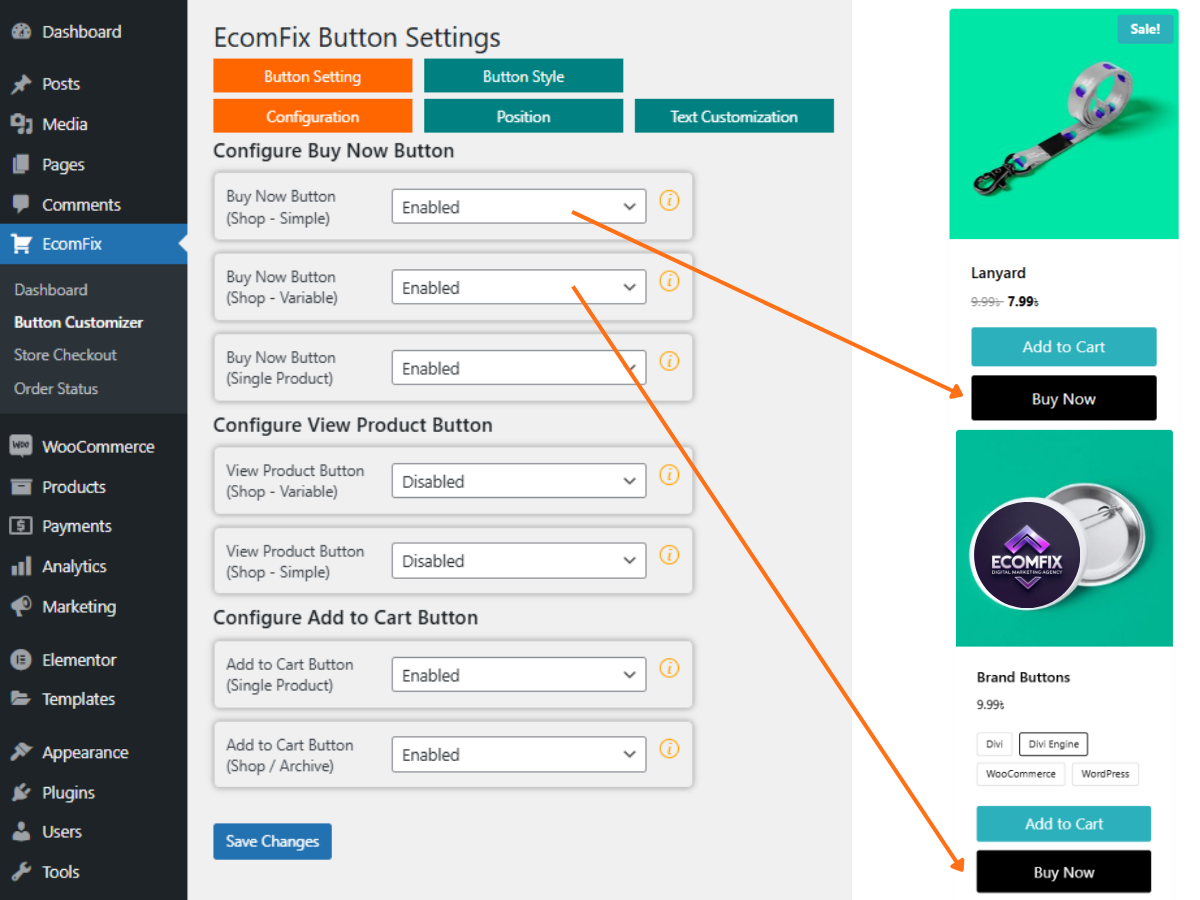The image size is (1200, 900).
Task: Click the Save Changes button
Action: click(x=272, y=841)
